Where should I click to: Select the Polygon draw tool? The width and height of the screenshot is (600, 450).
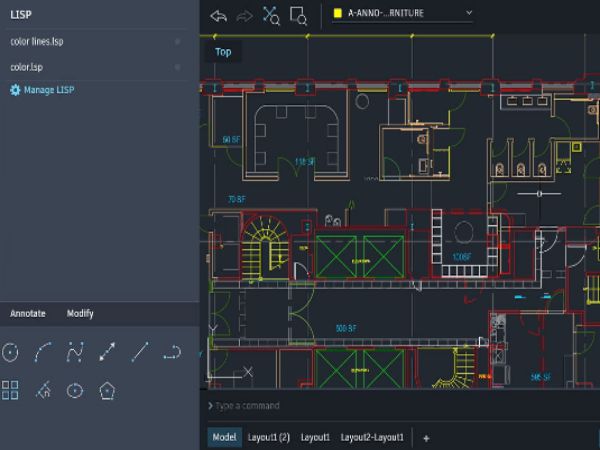tap(107, 391)
